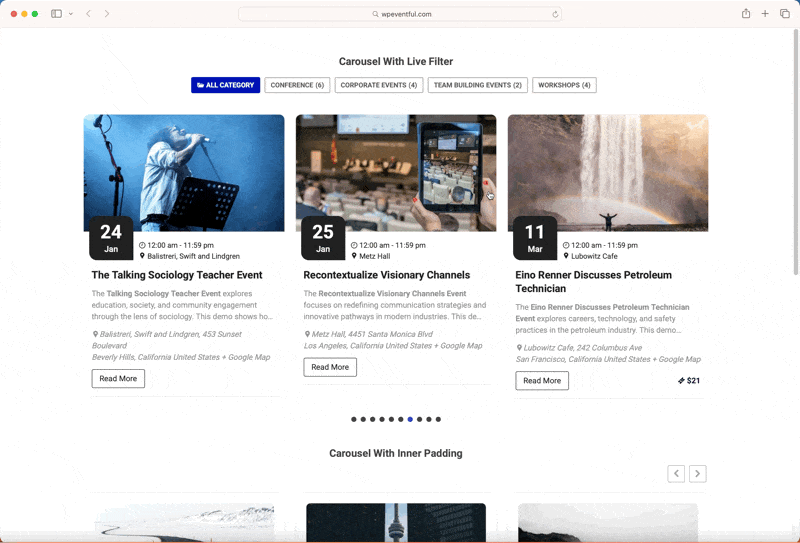Jump to the first carousel dot
This screenshot has width=800, height=543.
354,419
